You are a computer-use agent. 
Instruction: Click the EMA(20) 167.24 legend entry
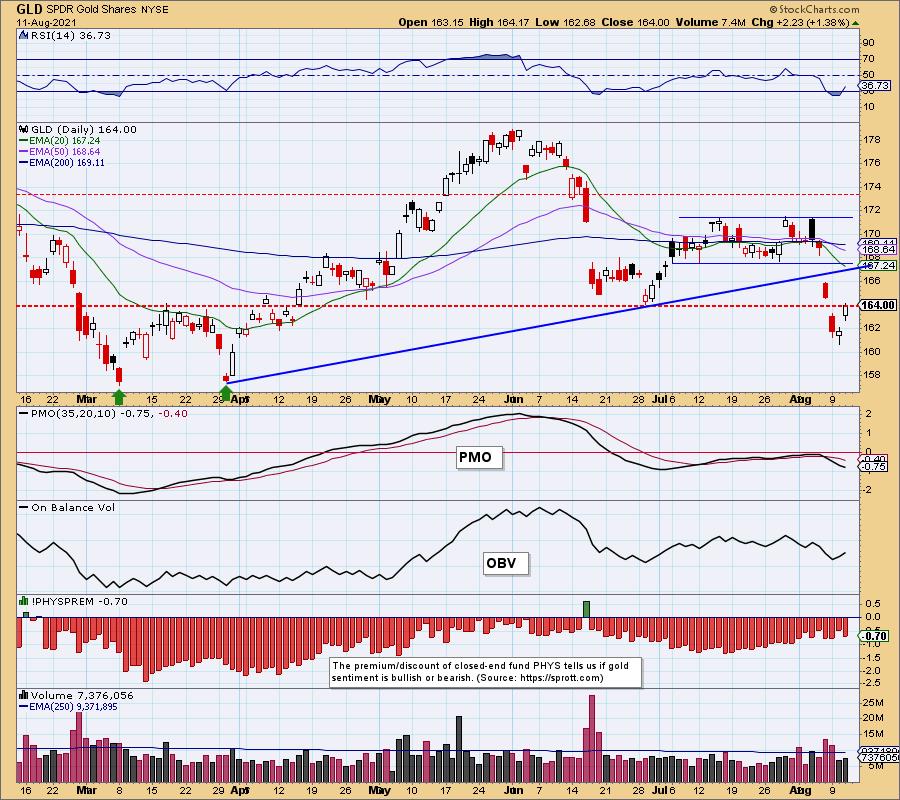click(x=60, y=141)
